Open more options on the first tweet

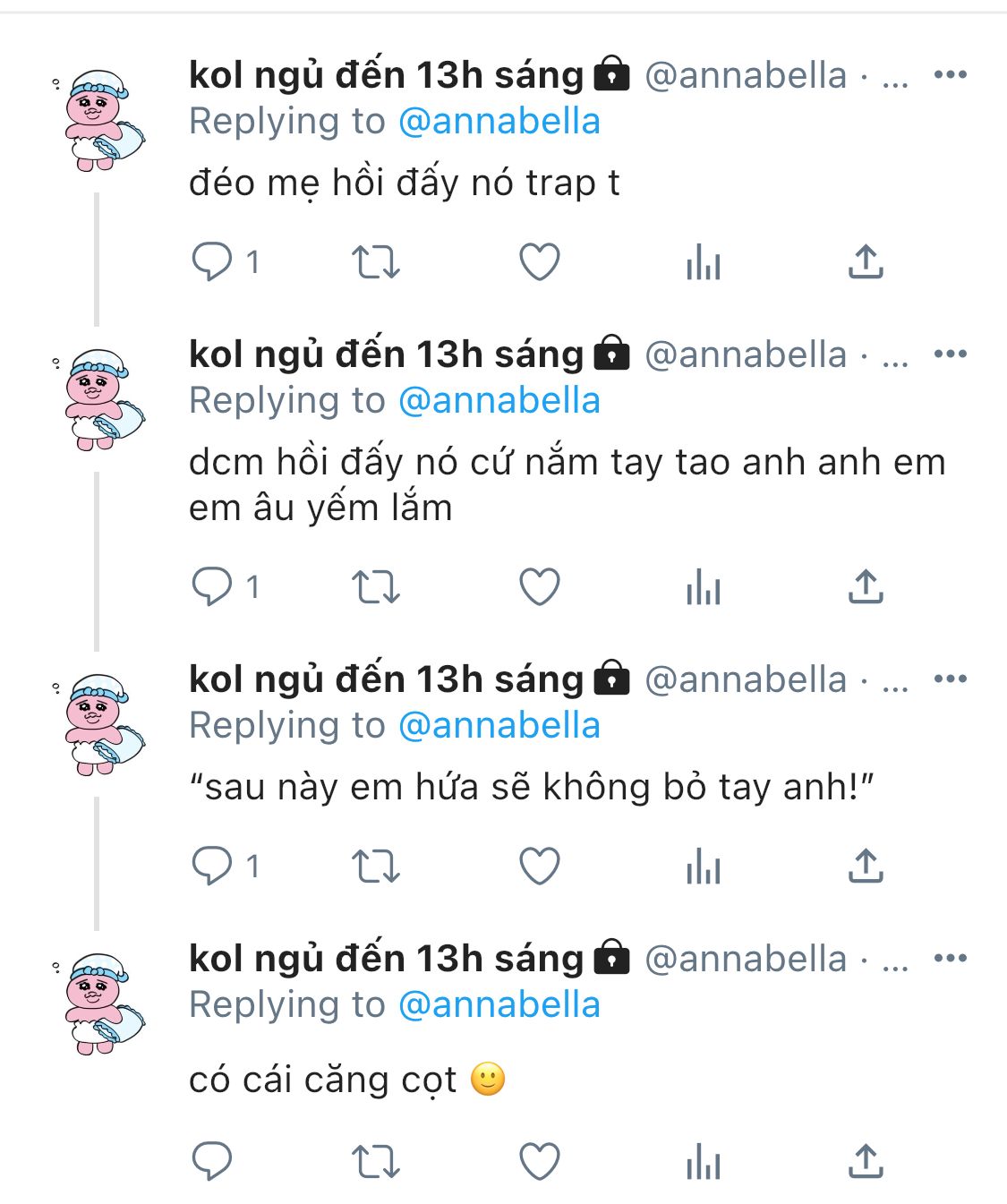click(950, 75)
